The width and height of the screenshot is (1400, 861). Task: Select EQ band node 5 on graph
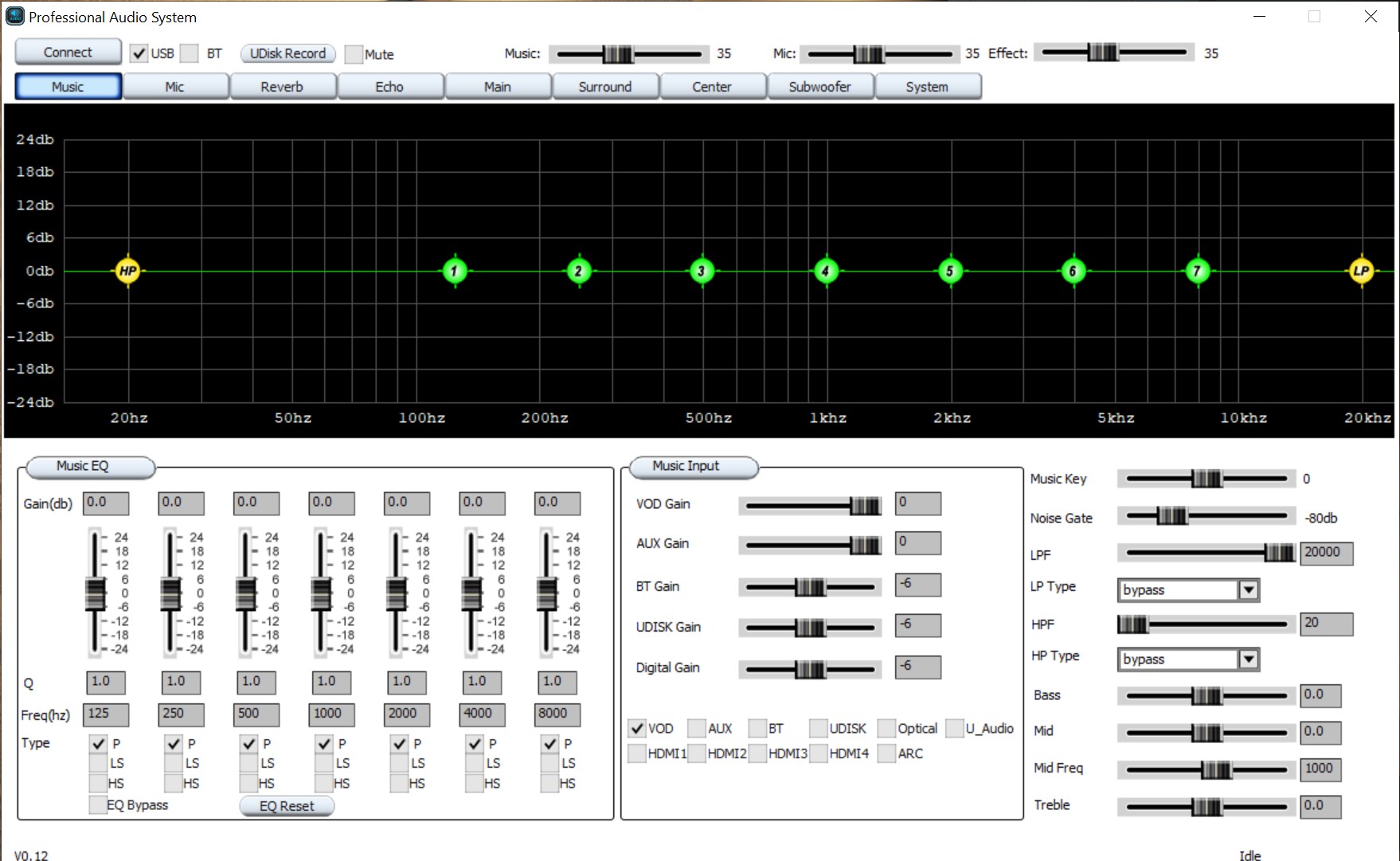tap(949, 271)
